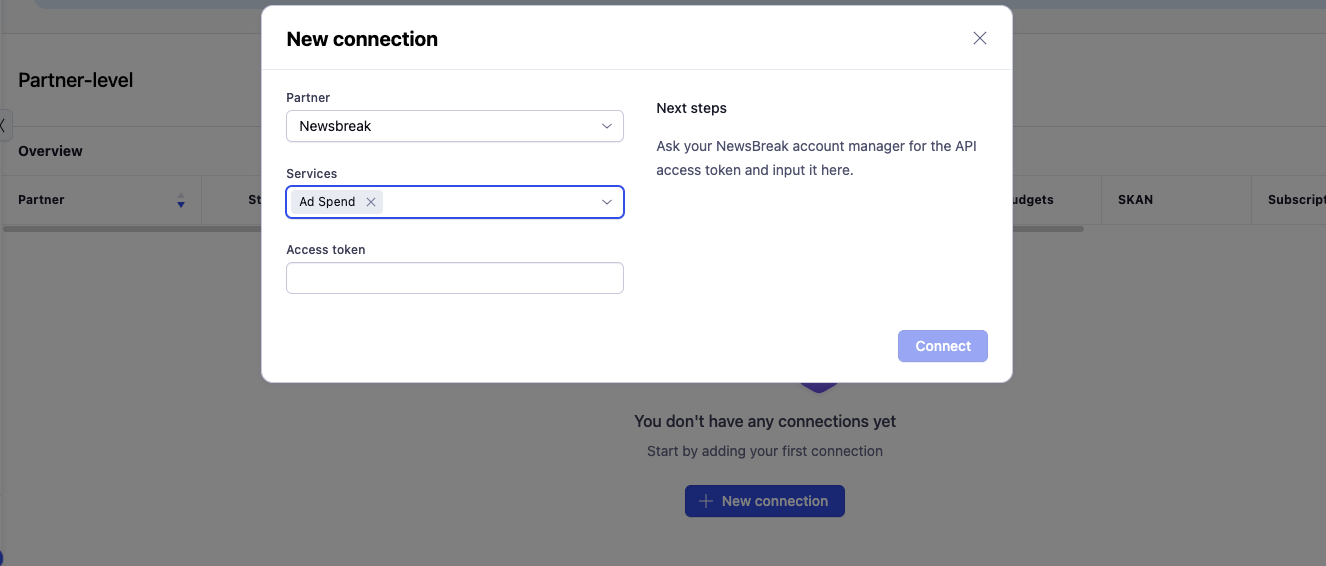Close the New connection dialog

click(979, 38)
